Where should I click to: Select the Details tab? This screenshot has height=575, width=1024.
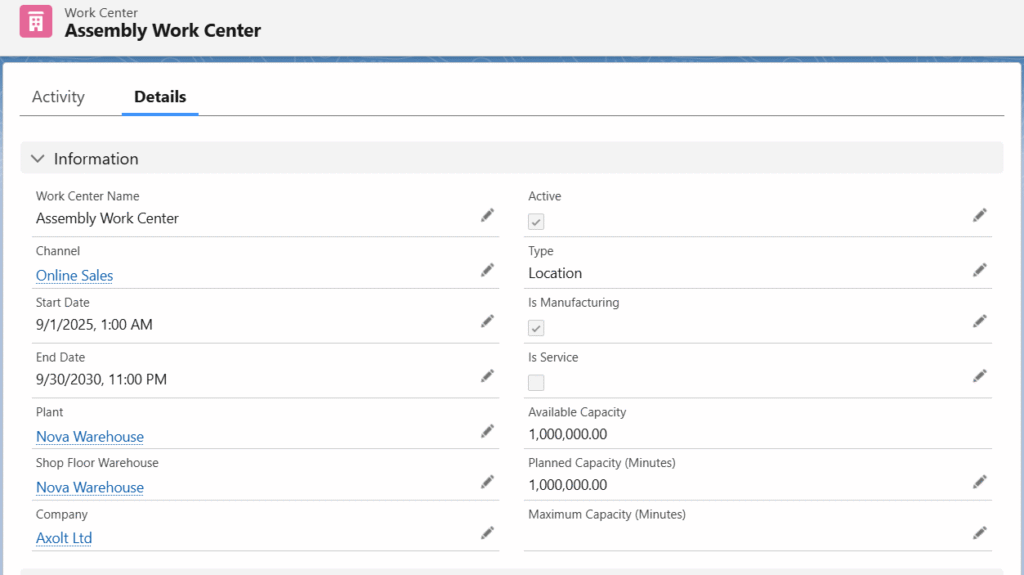160,97
